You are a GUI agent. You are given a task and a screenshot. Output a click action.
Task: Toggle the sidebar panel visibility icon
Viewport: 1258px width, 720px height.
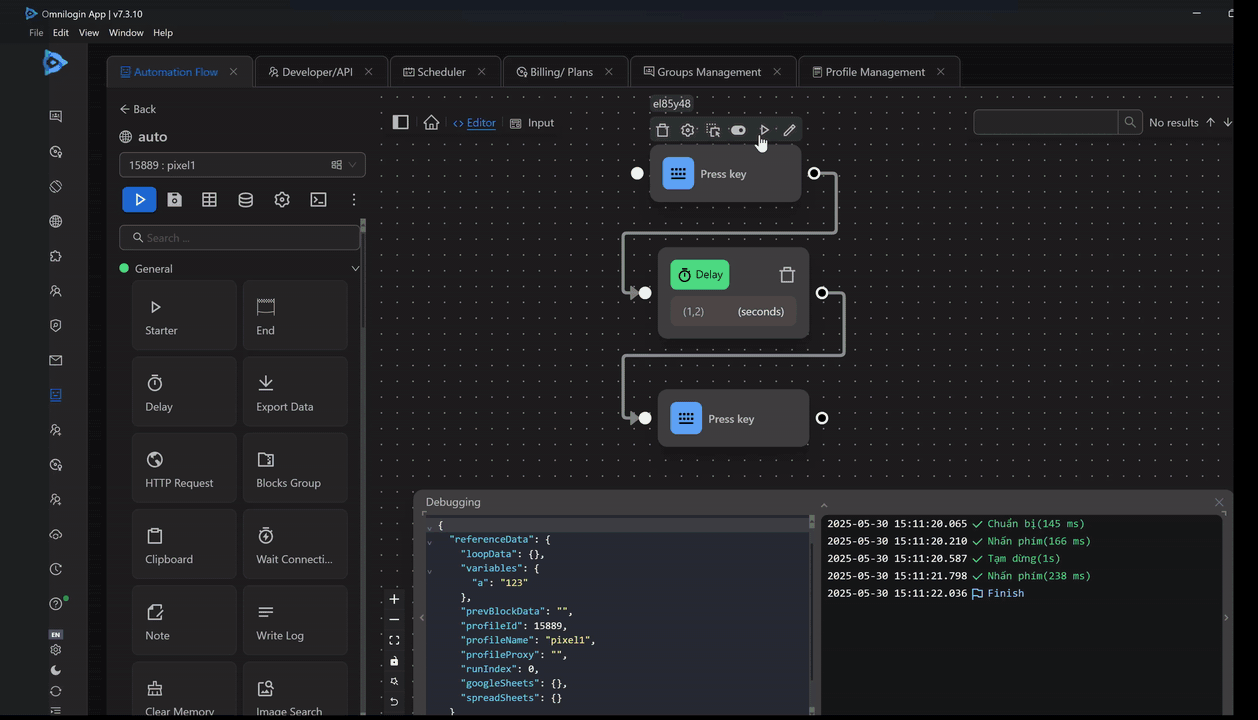point(400,123)
